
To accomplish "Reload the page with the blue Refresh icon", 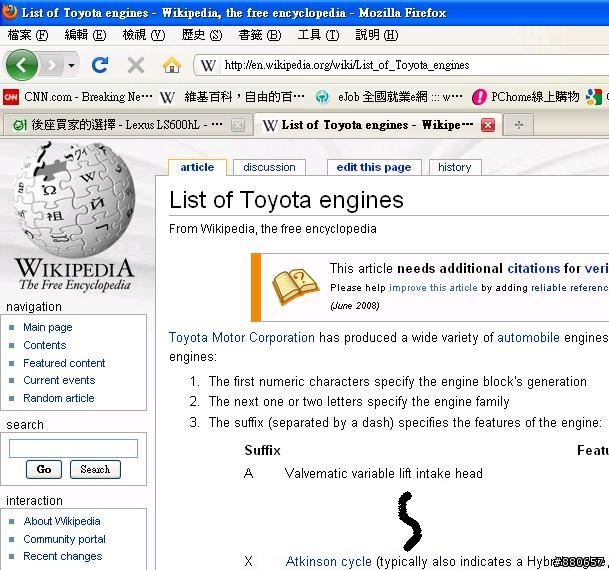I will coord(100,65).
